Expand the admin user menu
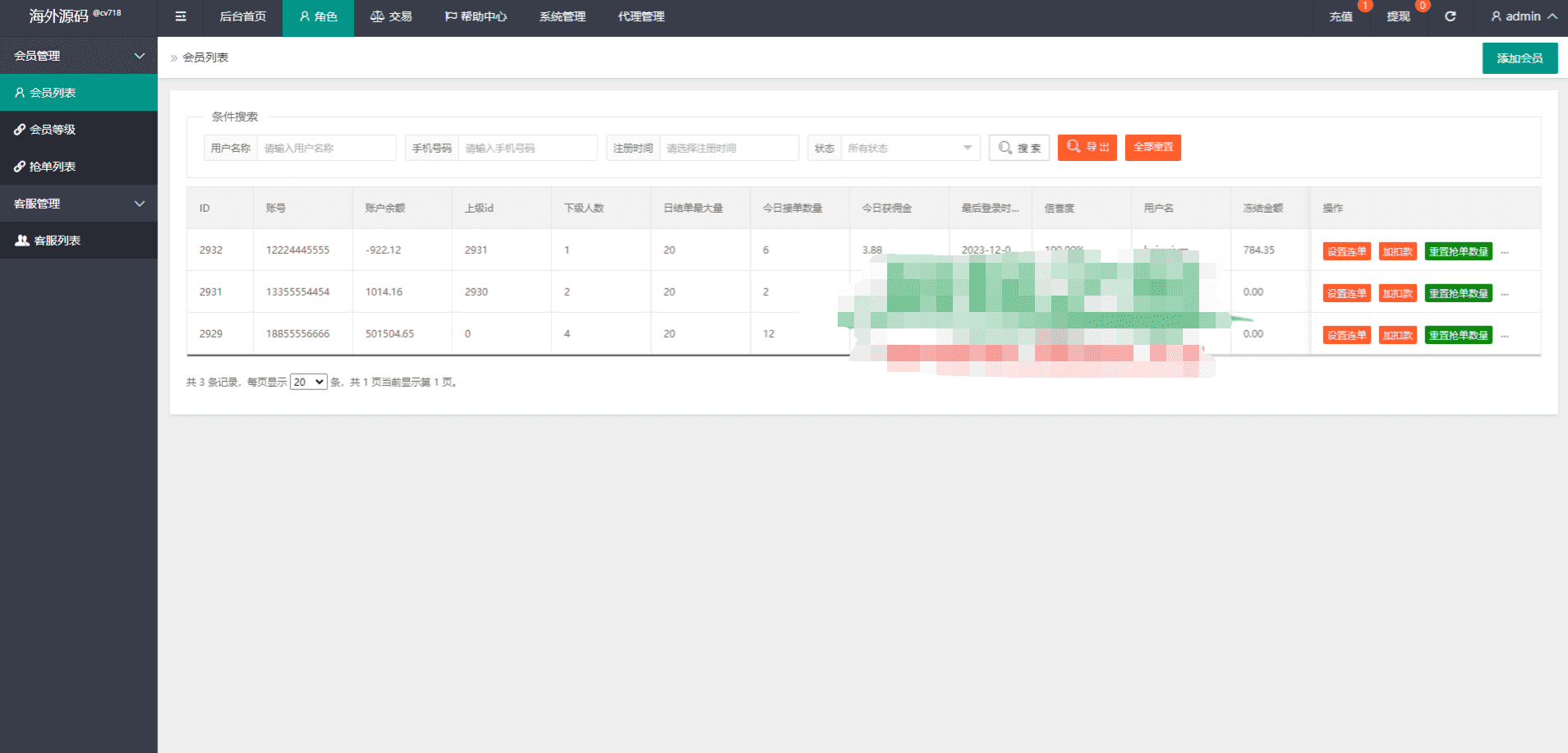This screenshot has width=1568, height=753. click(1524, 16)
